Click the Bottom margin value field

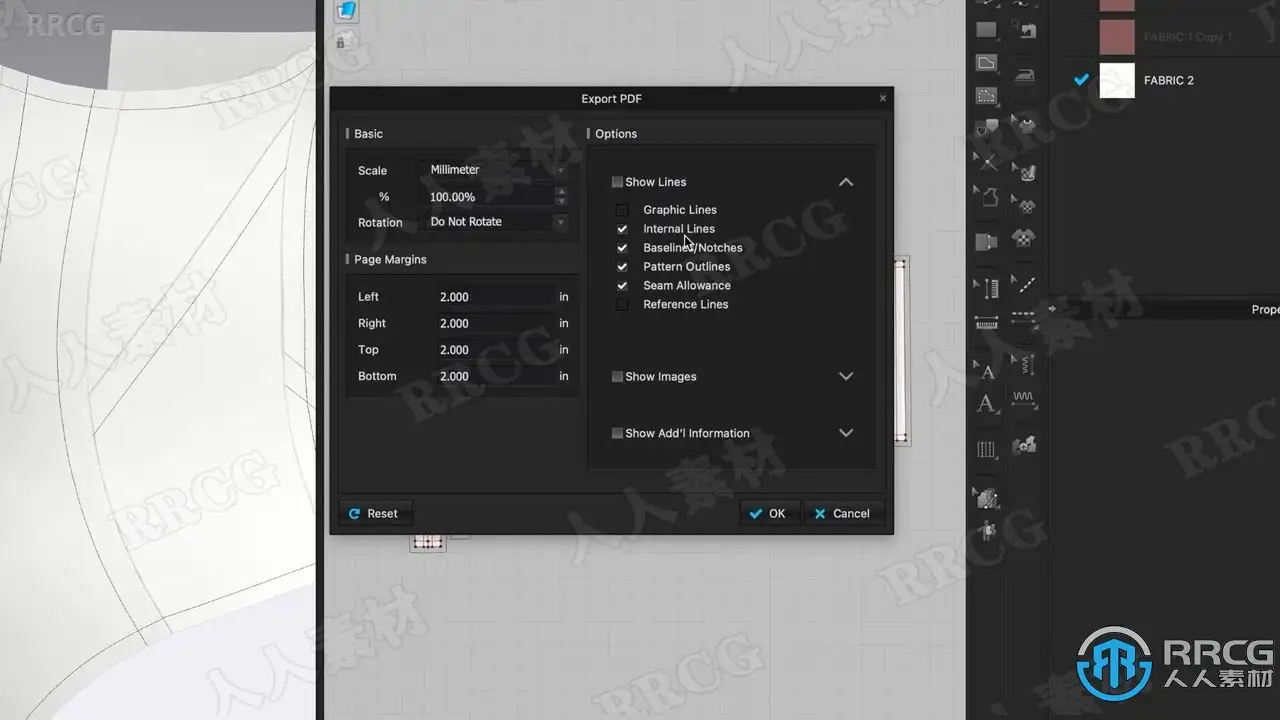495,377
